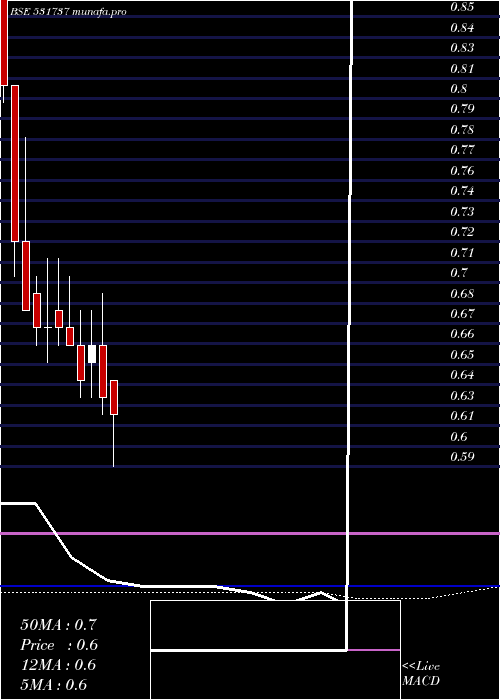Click the Price : 0.6 readout

(59, 645)
